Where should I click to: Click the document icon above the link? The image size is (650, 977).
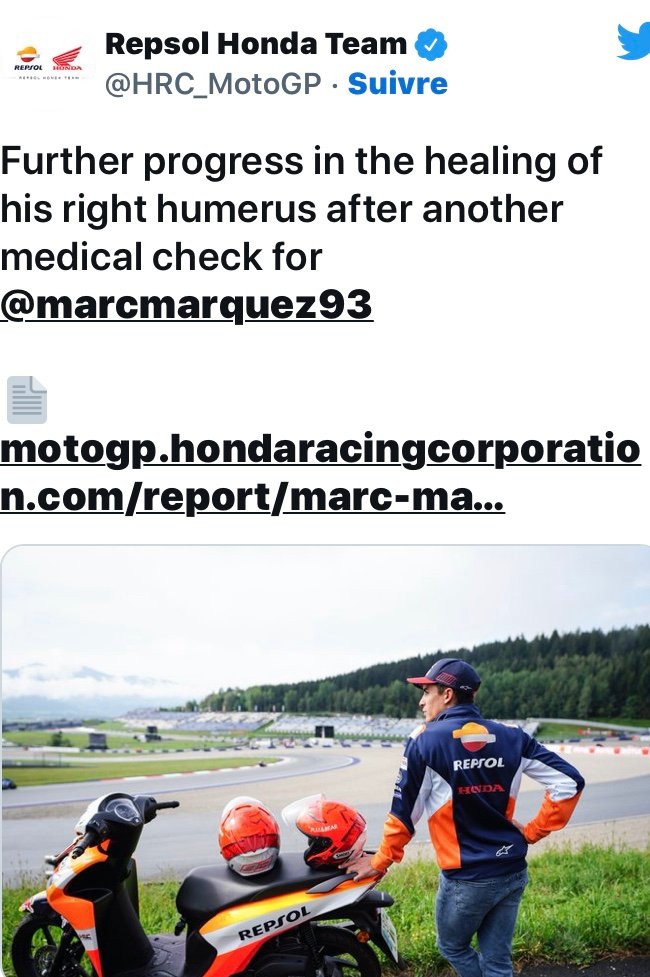pyautogui.click(x=27, y=400)
